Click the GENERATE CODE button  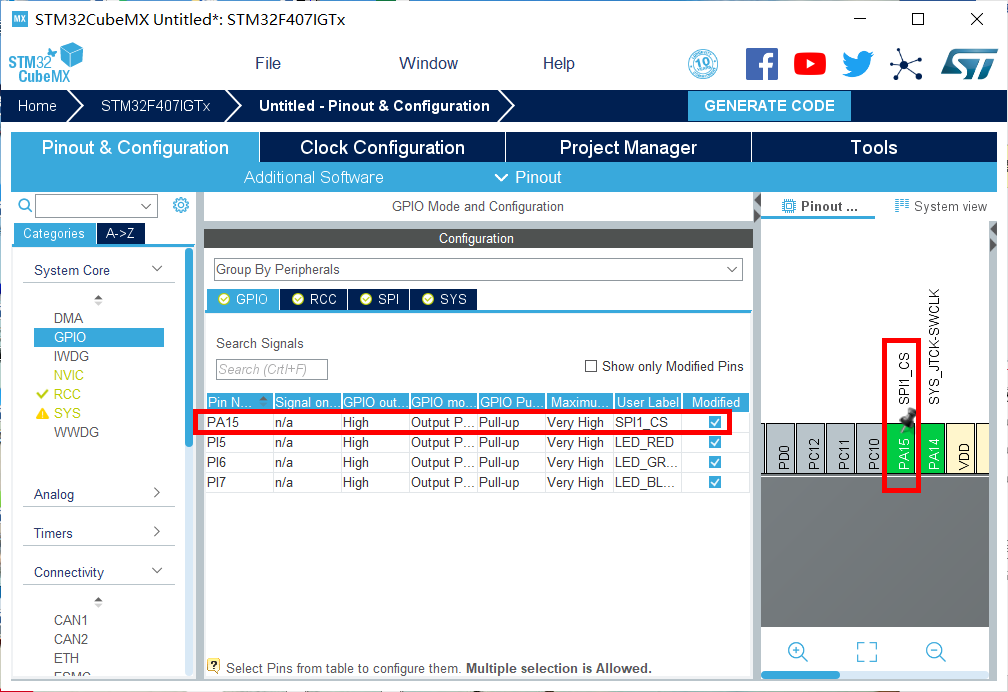pyautogui.click(x=769, y=106)
